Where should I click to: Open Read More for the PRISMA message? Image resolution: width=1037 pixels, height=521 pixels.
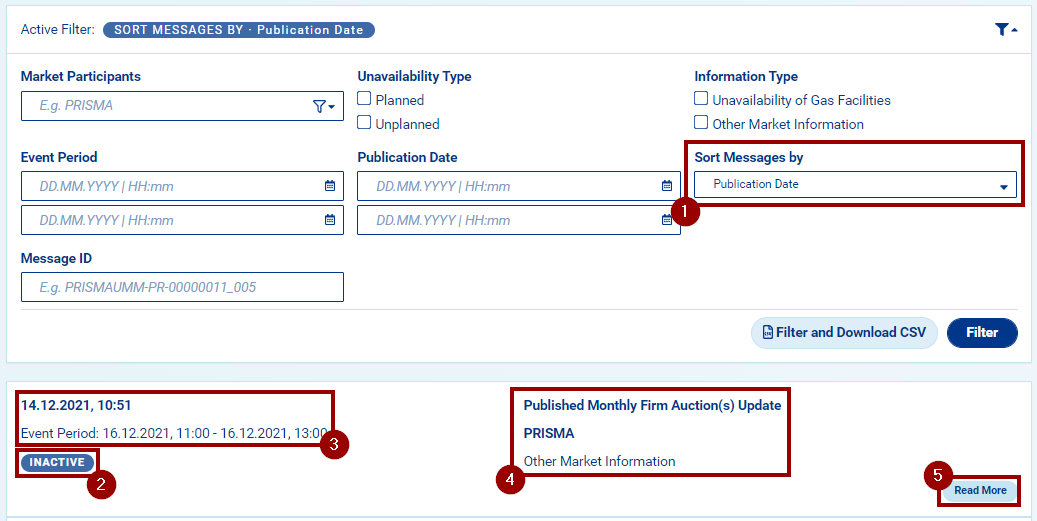coord(980,491)
